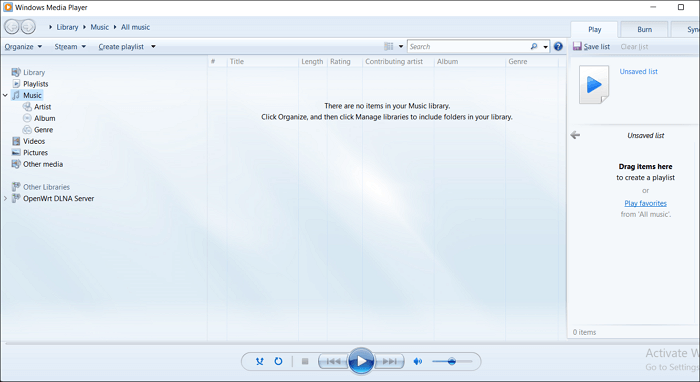Select Album under Music
This screenshot has height=382, width=700.
pos(45,118)
